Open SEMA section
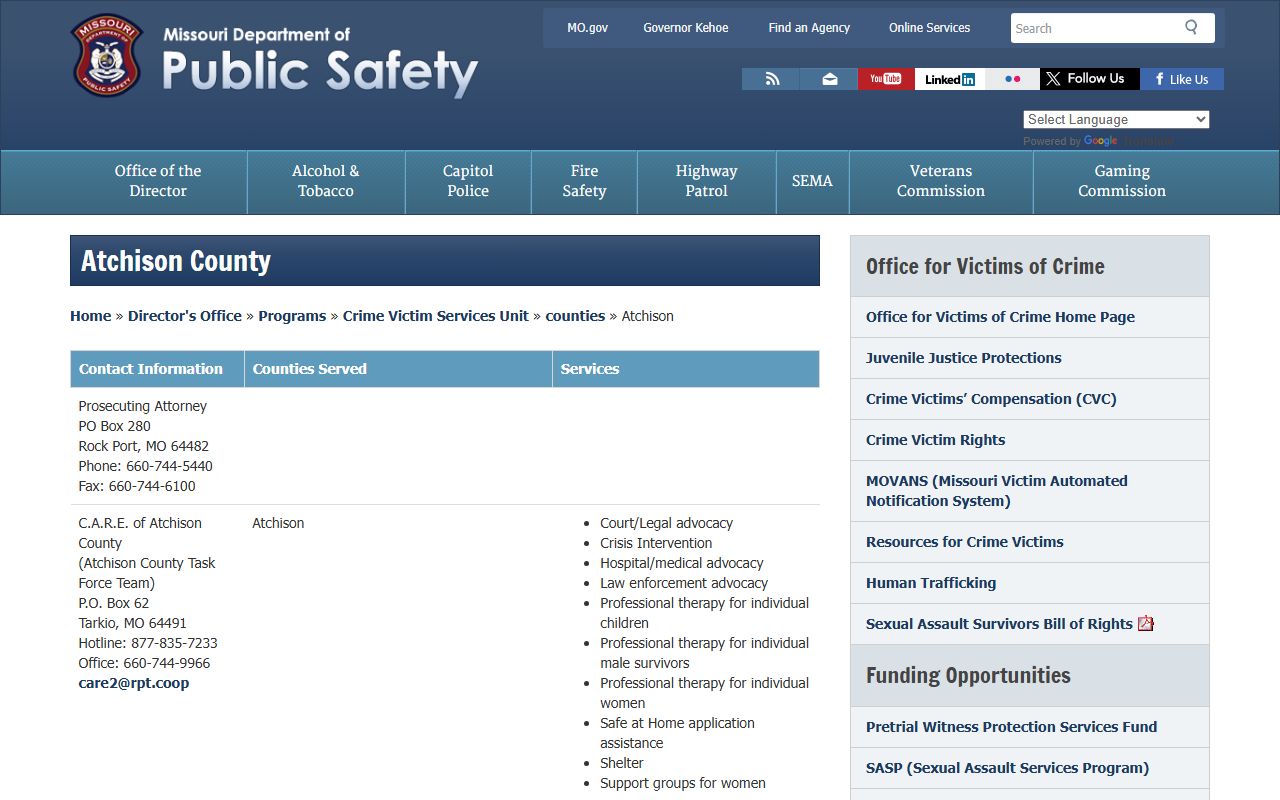 (812, 181)
